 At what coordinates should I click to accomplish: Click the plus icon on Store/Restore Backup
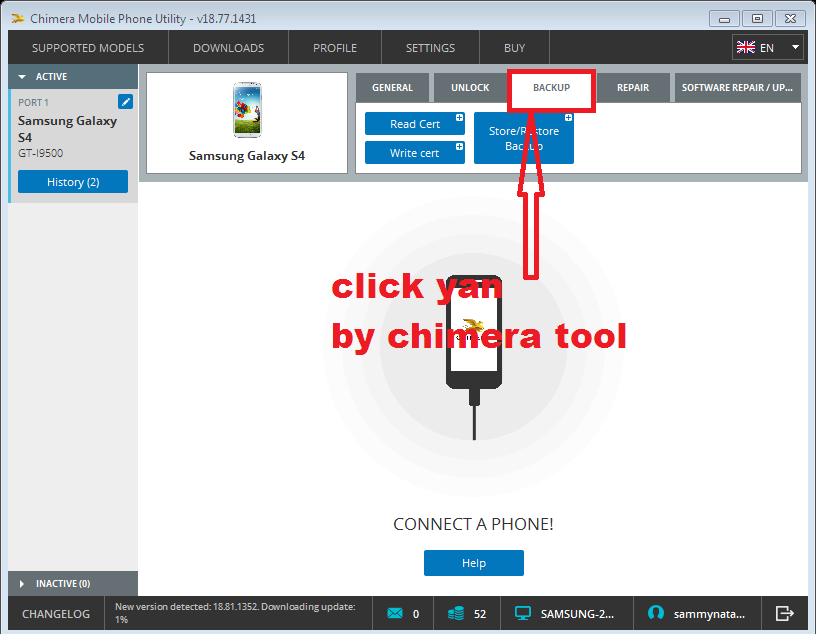click(x=568, y=118)
